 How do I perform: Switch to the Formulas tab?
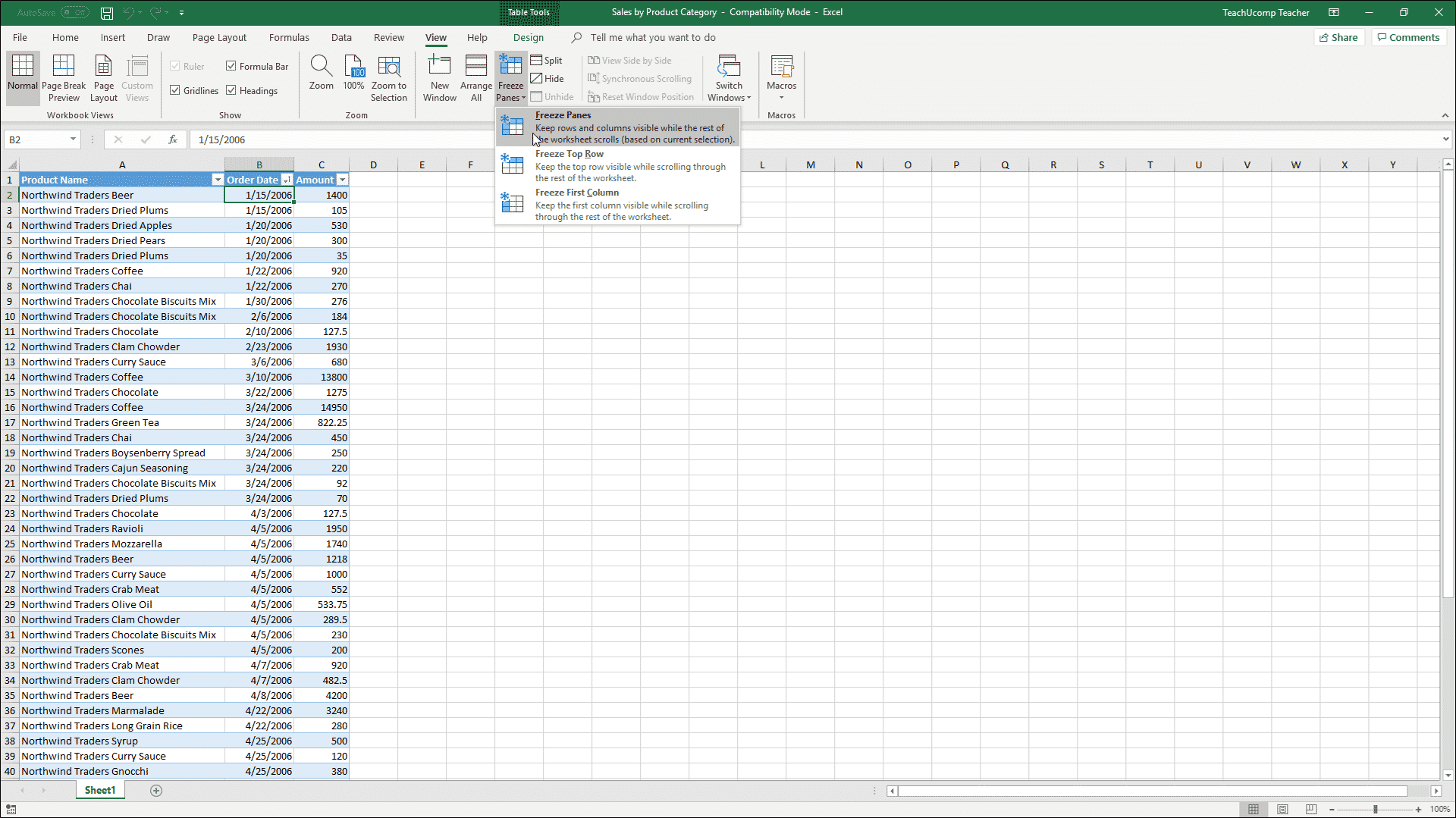pos(289,37)
